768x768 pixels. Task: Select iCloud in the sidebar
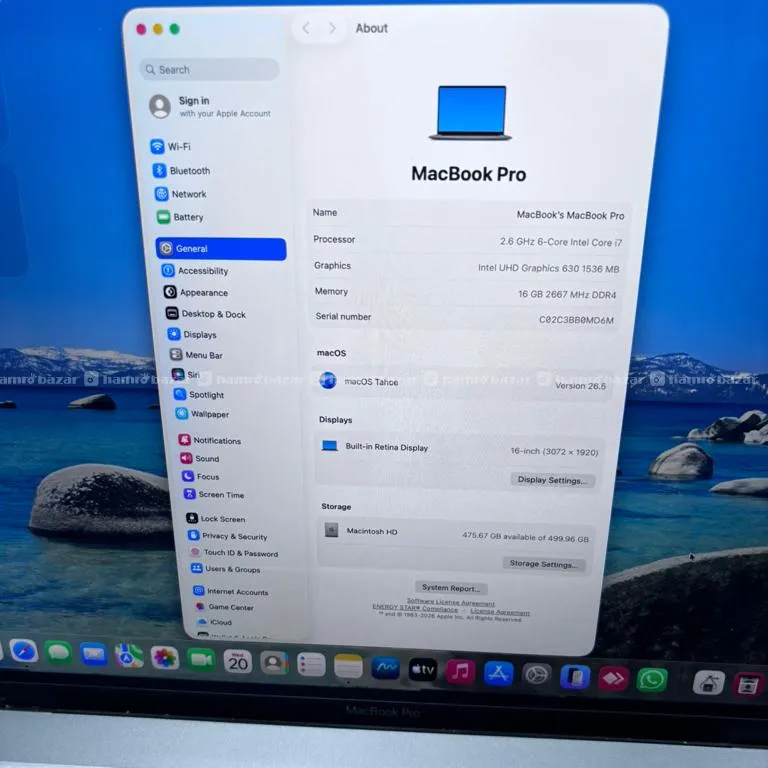pos(214,622)
